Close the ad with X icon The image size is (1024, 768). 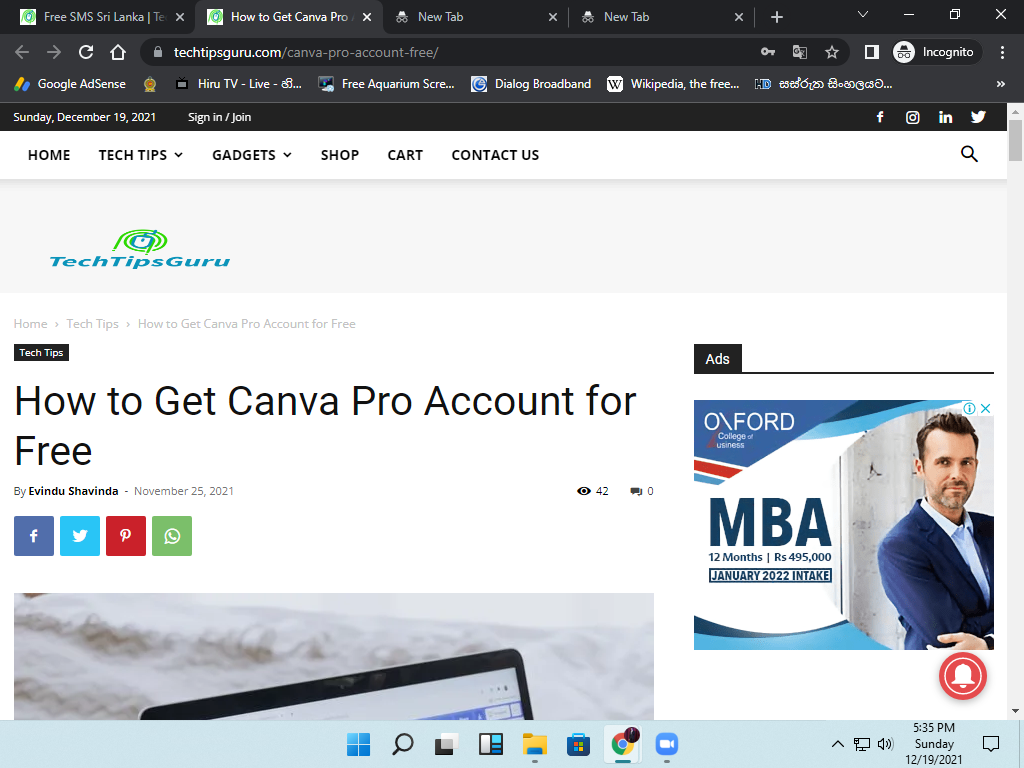point(985,408)
